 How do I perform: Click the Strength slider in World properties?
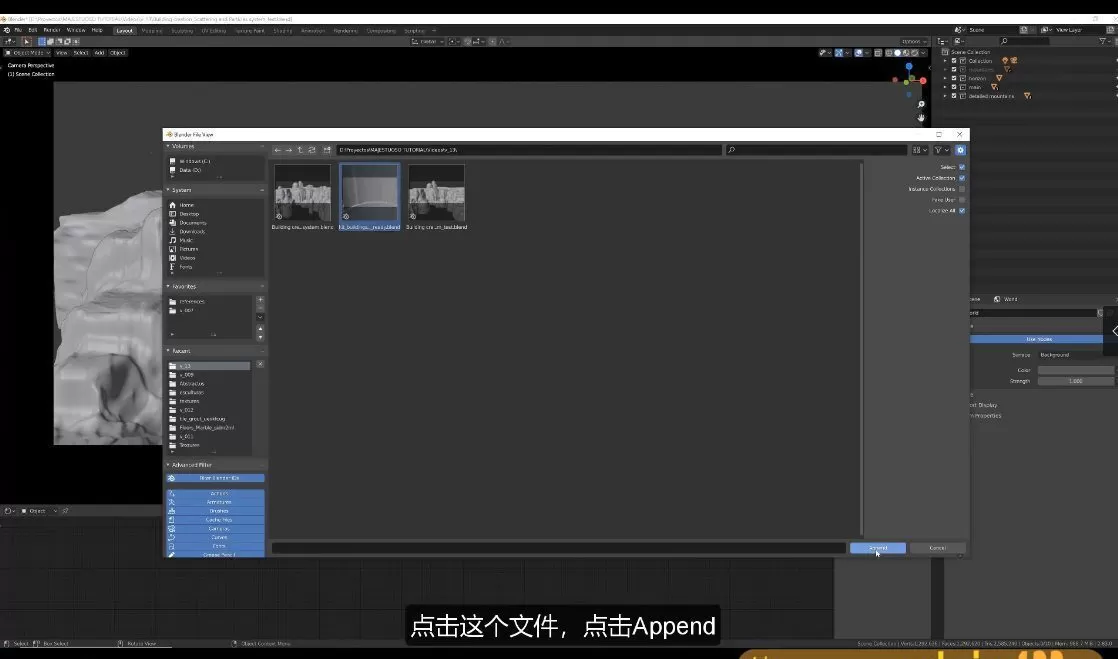coord(1077,380)
